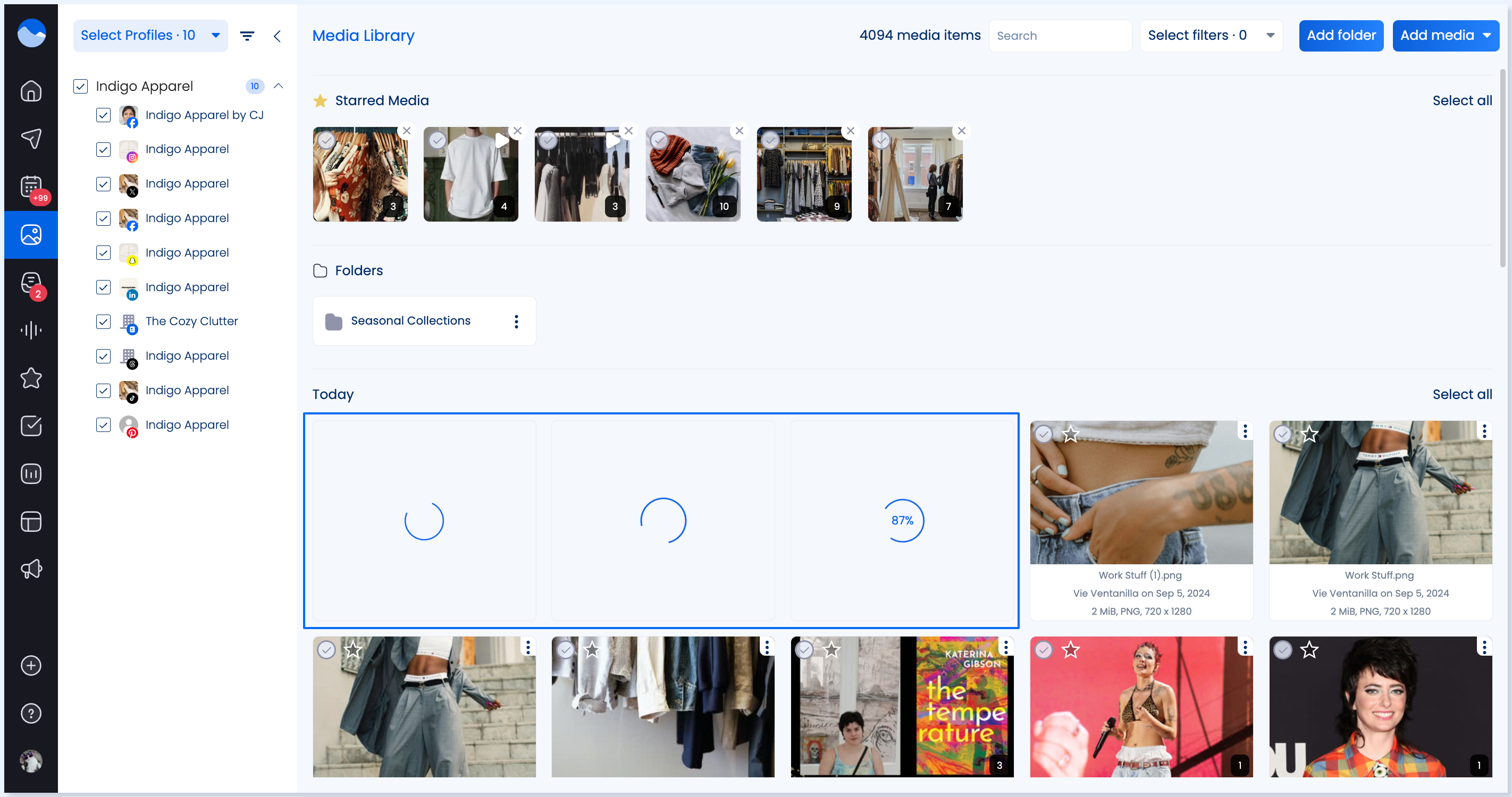Open three-dot menu on dark-haired woman portrait
1512x797 pixels.
pos(1484,647)
